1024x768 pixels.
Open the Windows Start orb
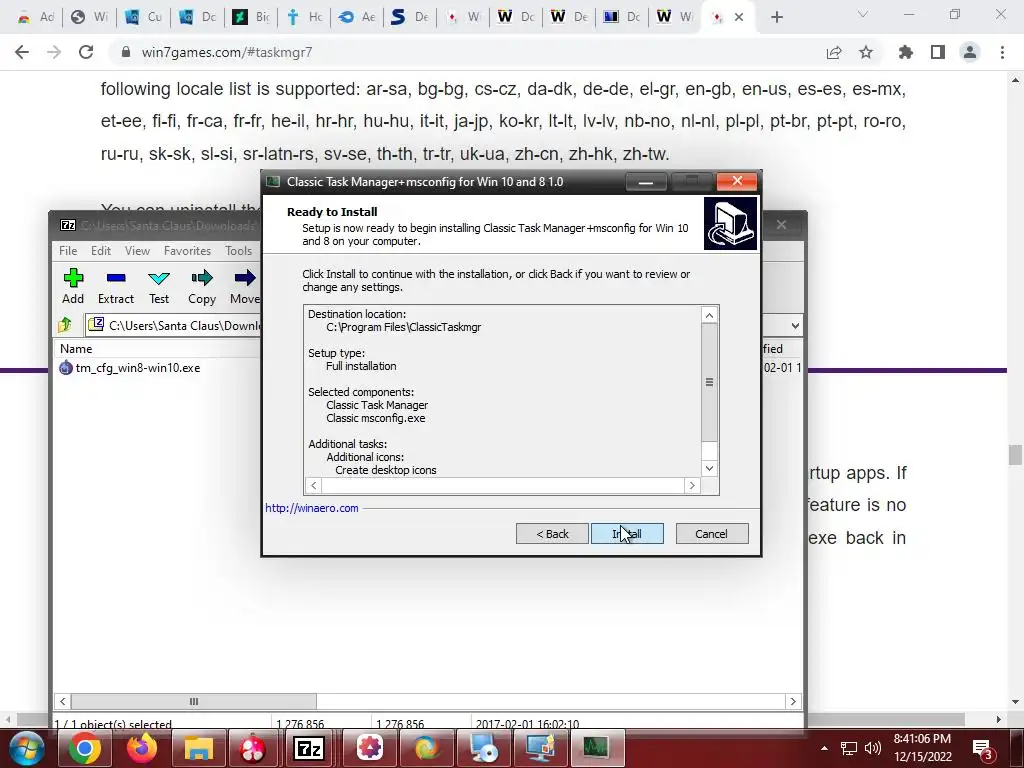point(26,748)
